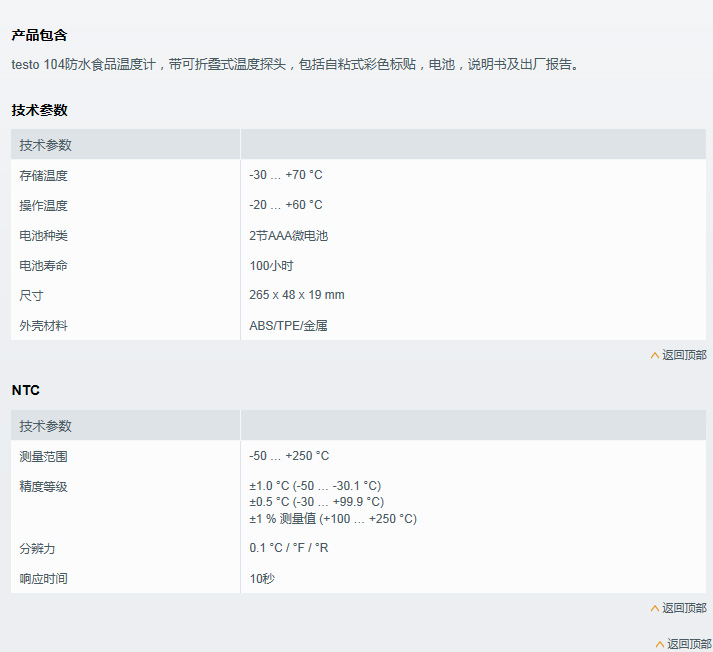Click the accuracy line ±0.5 °C (-30 … +99.9 °C)
The image size is (713, 652).
[316, 502]
